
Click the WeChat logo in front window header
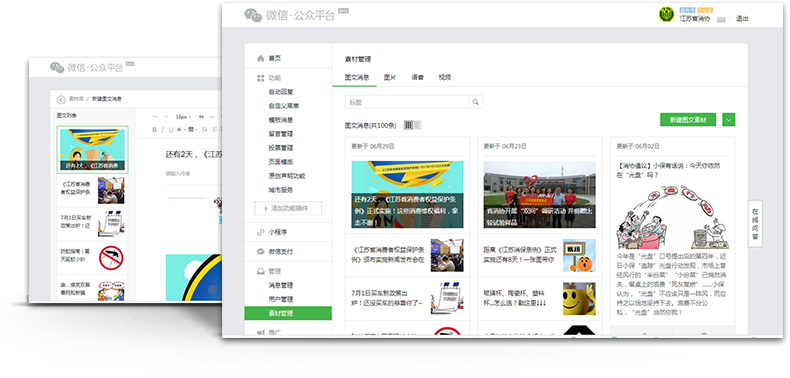[x=253, y=15]
